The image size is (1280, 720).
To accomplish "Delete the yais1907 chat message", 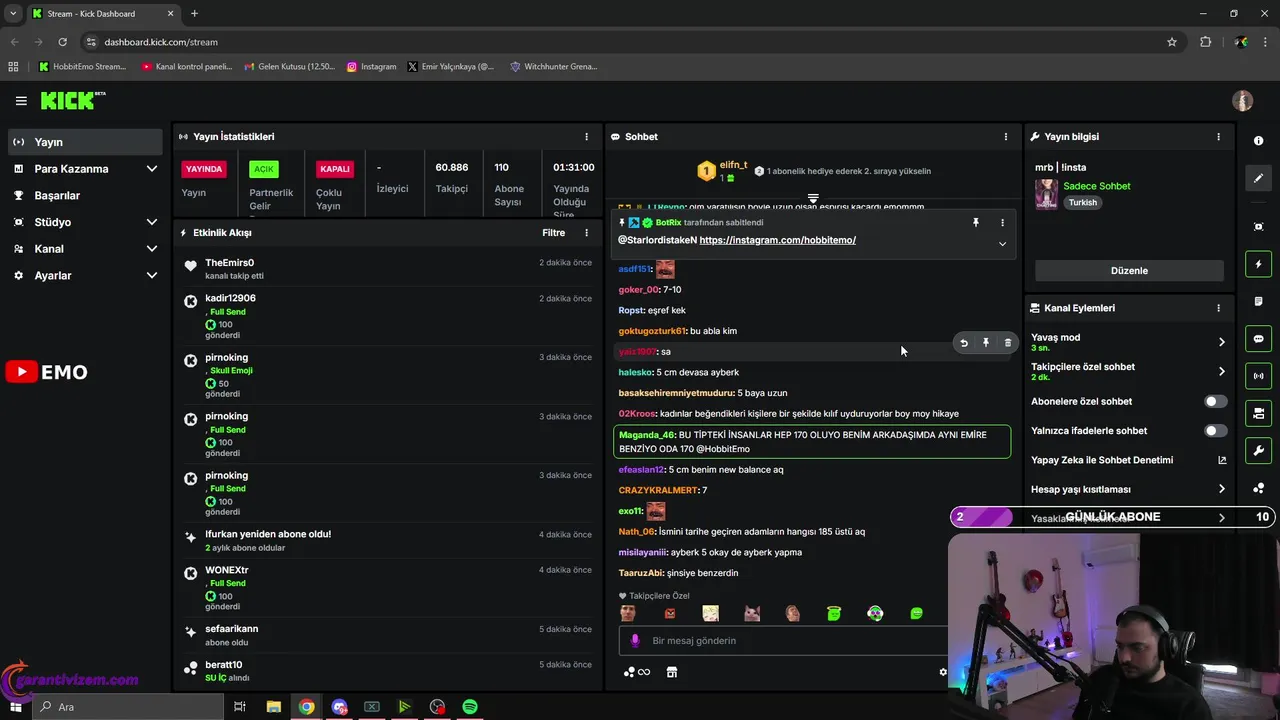I will pos(1008,343).
